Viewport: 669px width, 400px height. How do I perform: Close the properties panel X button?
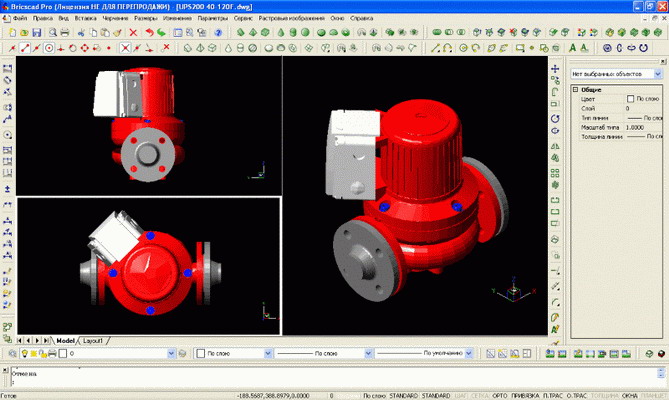coord(663,62)
